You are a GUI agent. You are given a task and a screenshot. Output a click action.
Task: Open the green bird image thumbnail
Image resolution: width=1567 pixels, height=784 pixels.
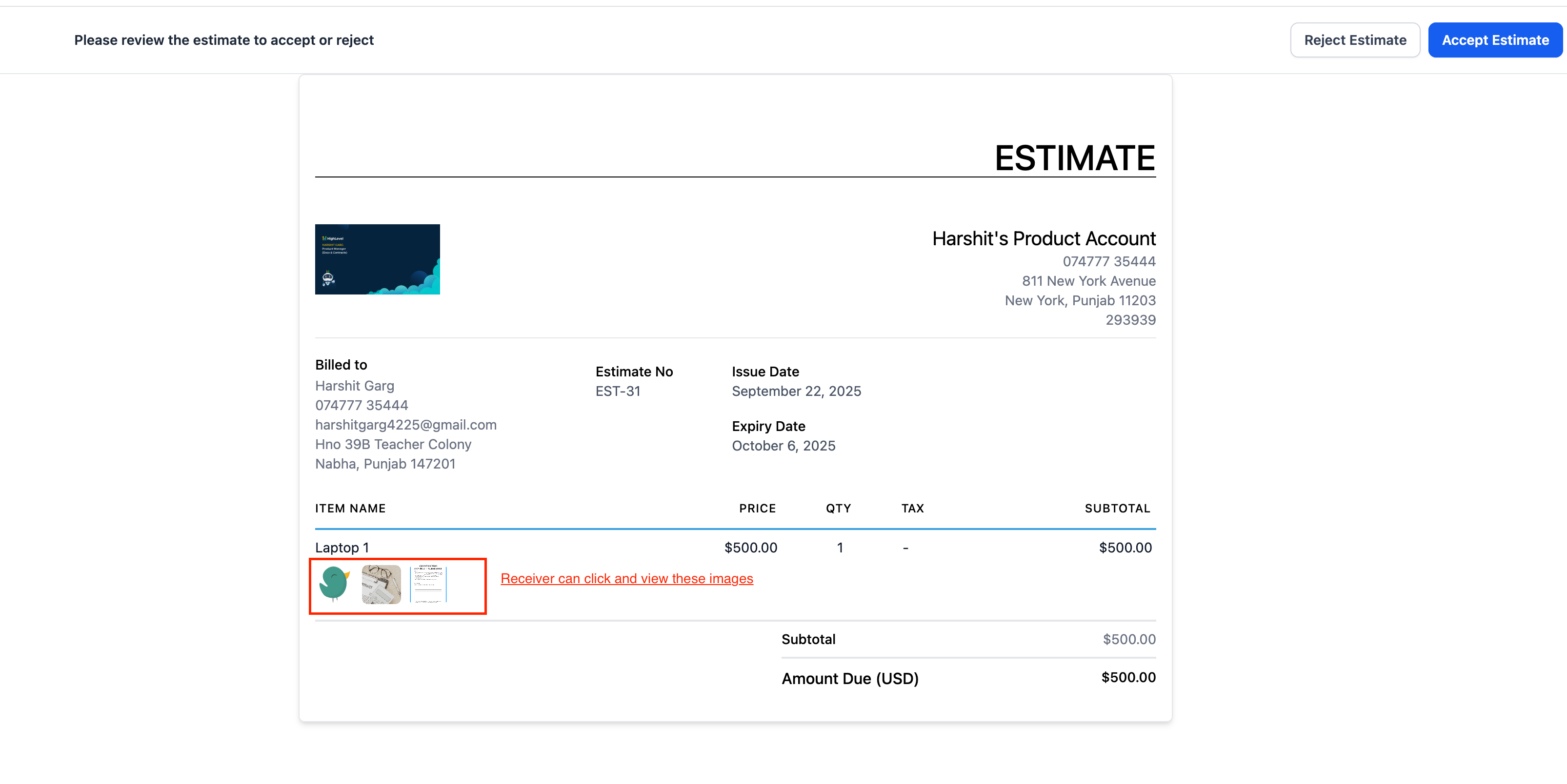click(334, 584)
